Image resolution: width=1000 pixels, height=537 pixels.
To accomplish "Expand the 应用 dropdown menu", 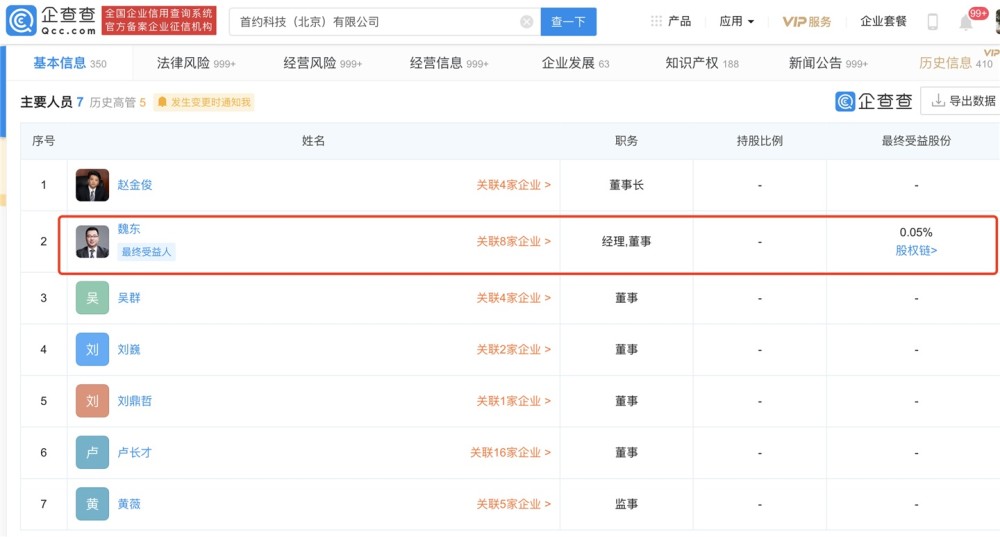I will (x=737, y=21).
